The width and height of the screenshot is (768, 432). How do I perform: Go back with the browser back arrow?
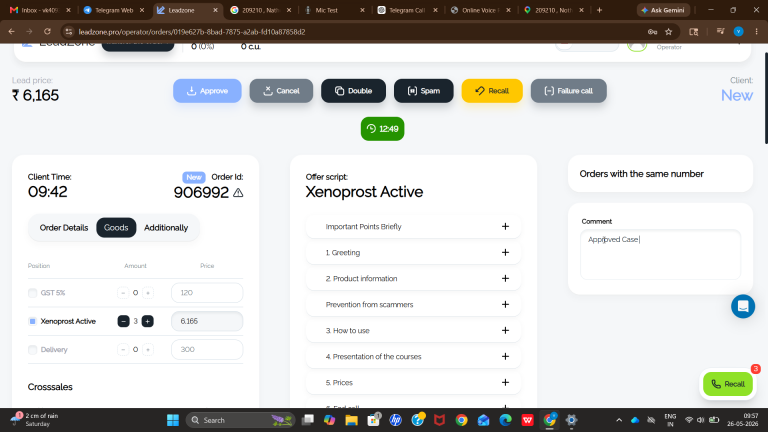pos(12,31)
